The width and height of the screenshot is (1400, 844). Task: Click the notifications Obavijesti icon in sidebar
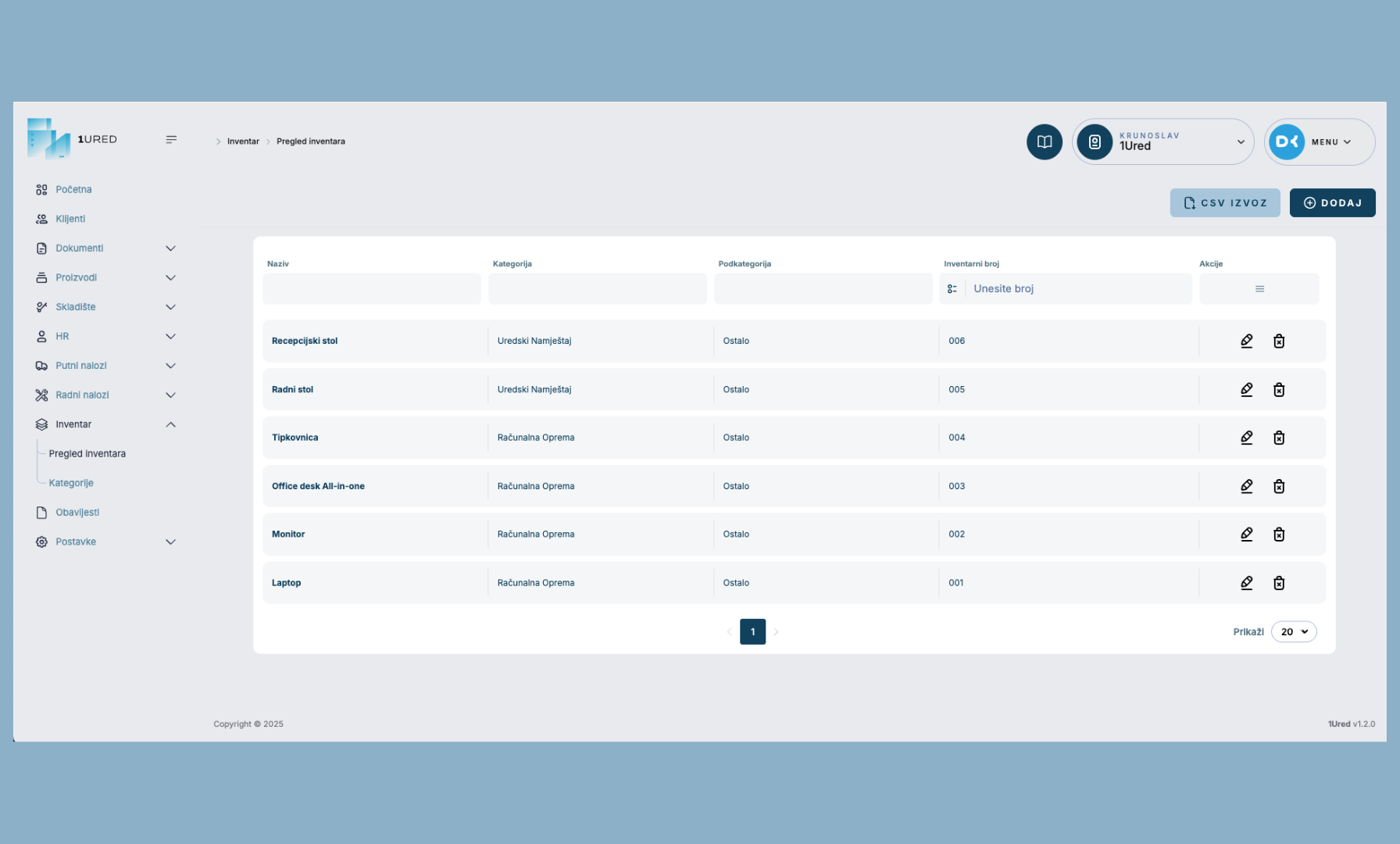[x=41, y=512]
